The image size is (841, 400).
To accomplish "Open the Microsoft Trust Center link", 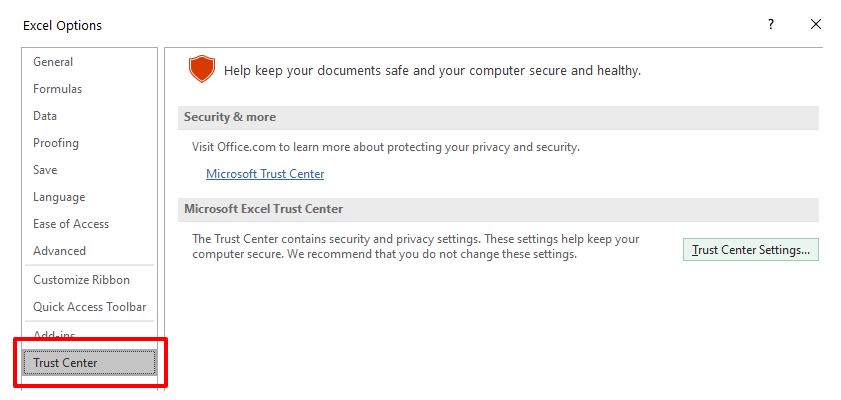I will [265, 174].
